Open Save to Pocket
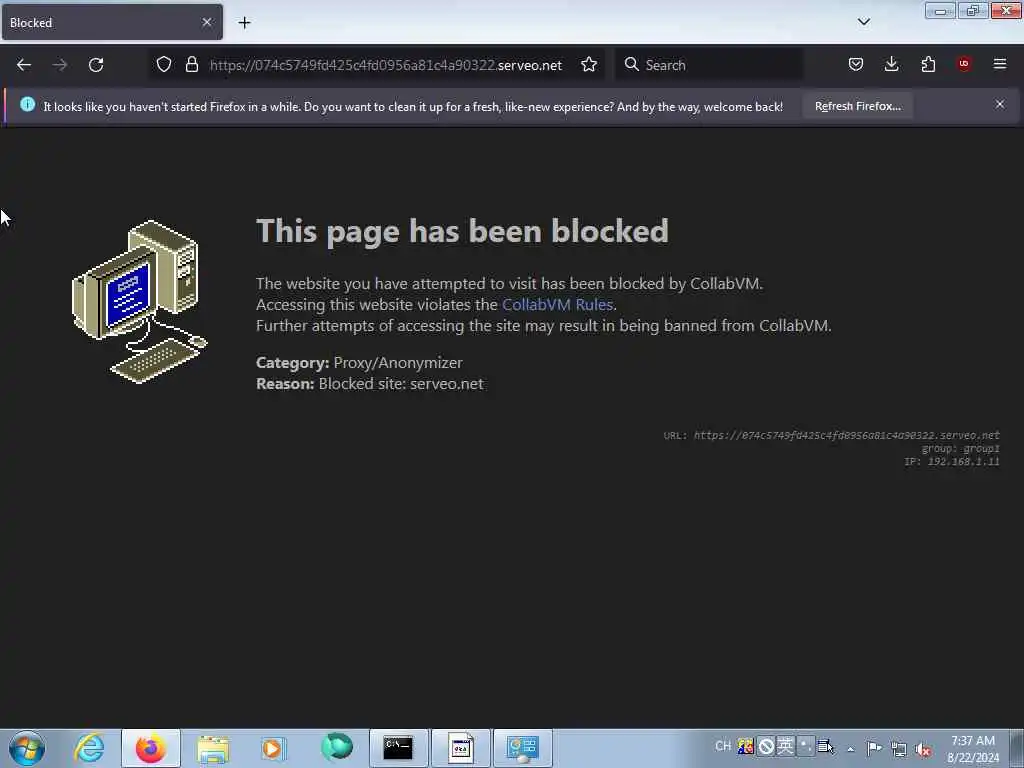1024x768 pixels. click(856, 64)
